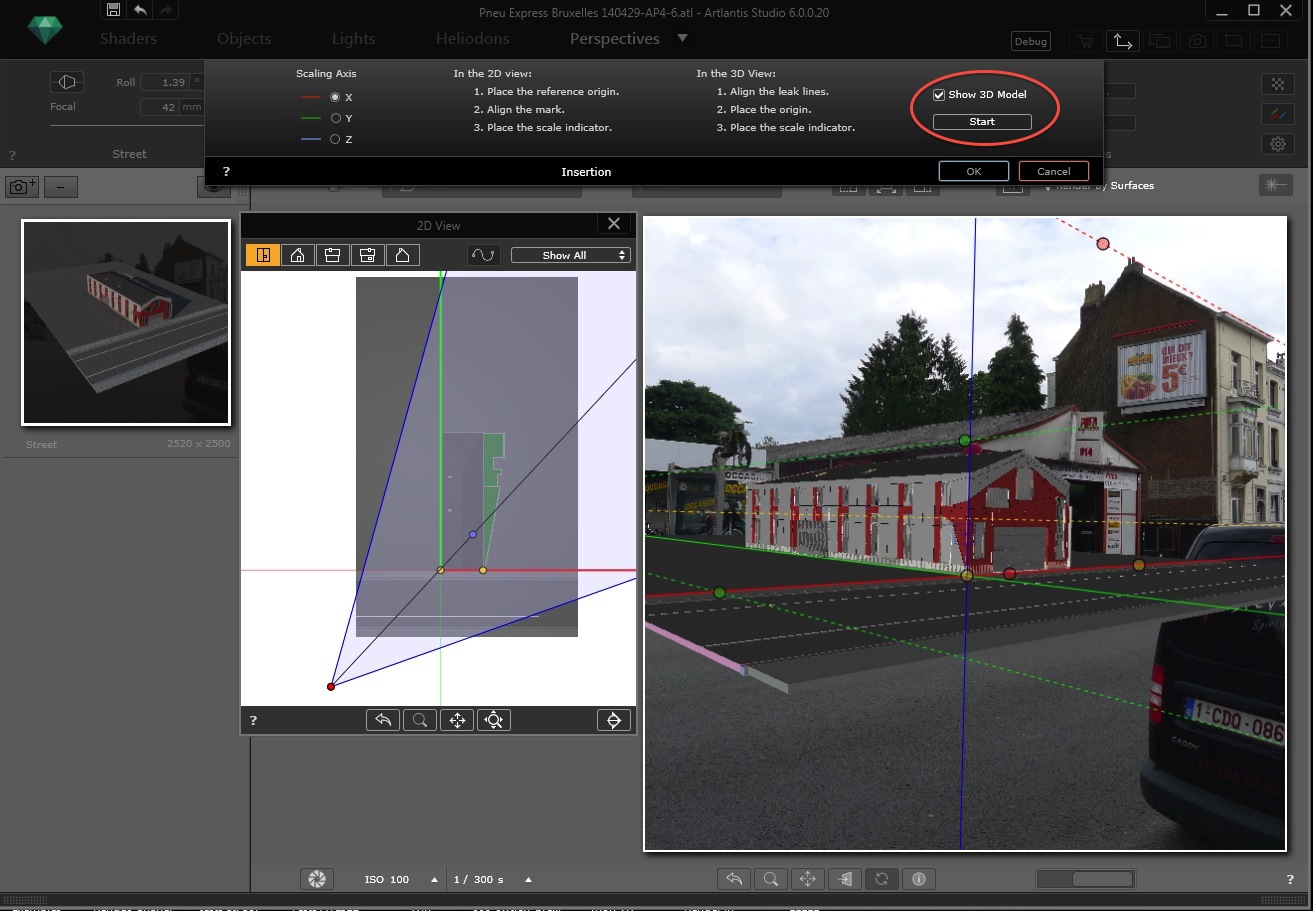Image resolution: width=1313 pixels, height=911 pixels.
Task: Expand the Perspectives dropdown arrow
Action: click(683, 38)
